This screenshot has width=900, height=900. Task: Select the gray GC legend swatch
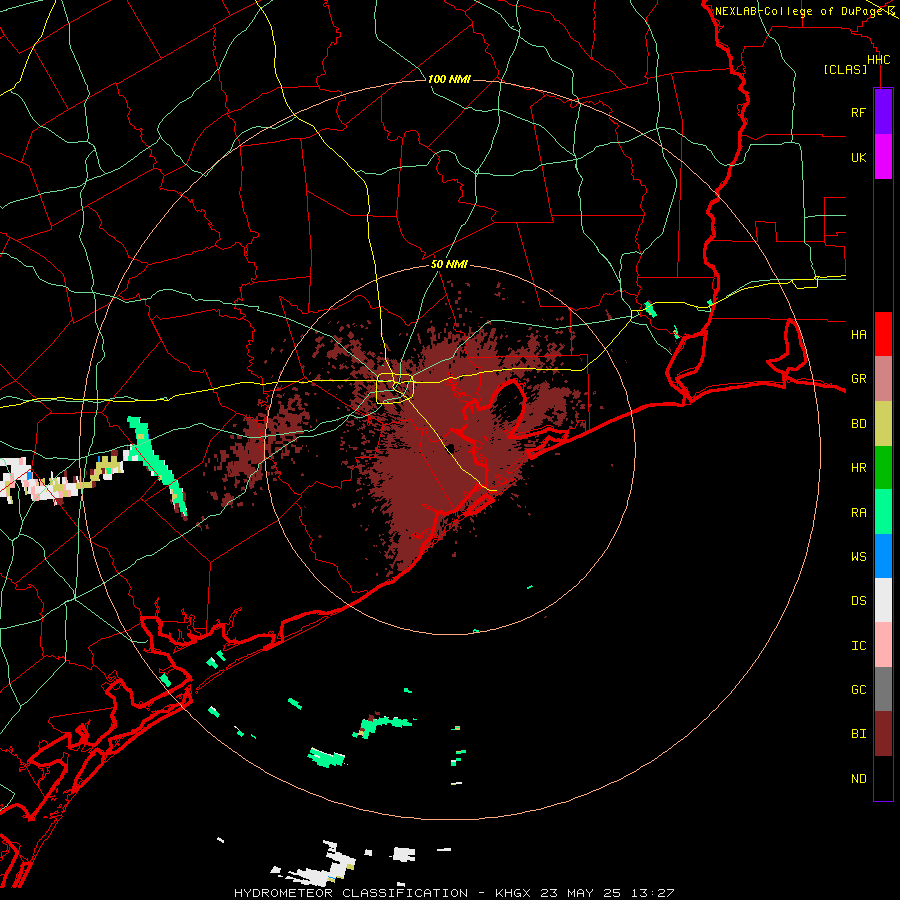(x=883, y=689)
